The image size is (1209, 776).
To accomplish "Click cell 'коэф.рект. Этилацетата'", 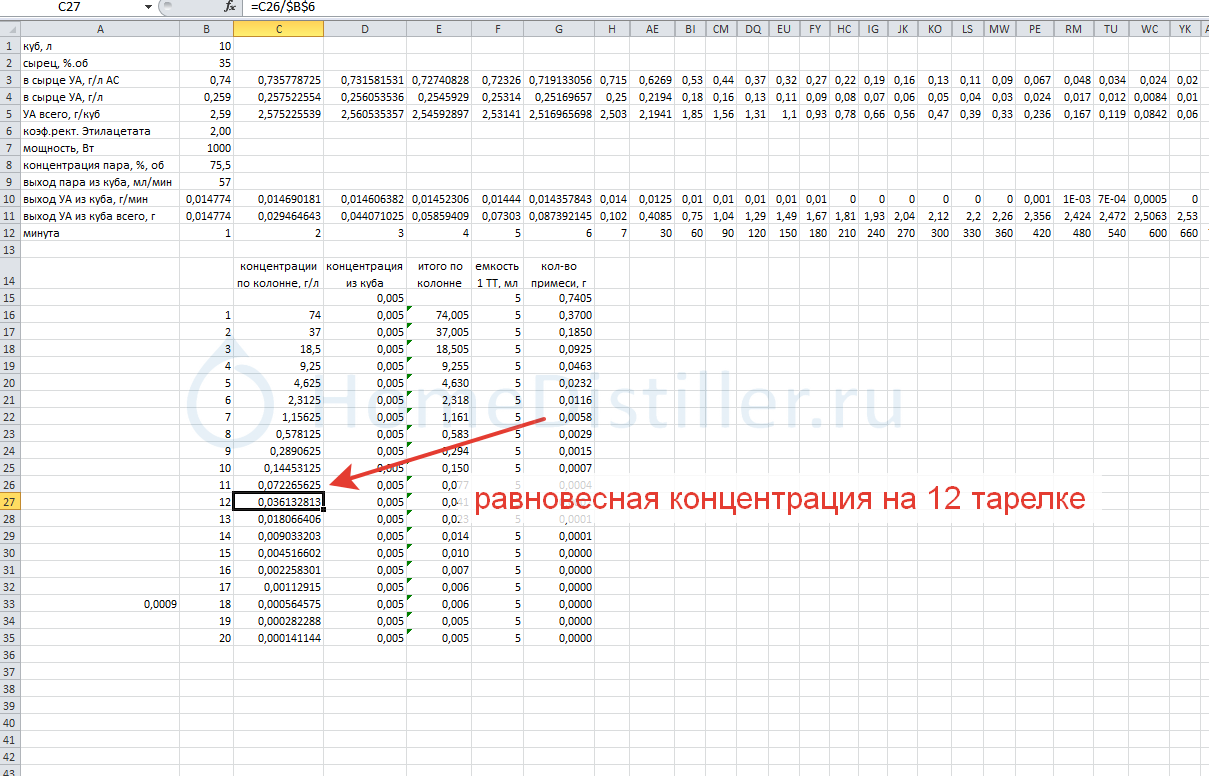I will point(99,131).
